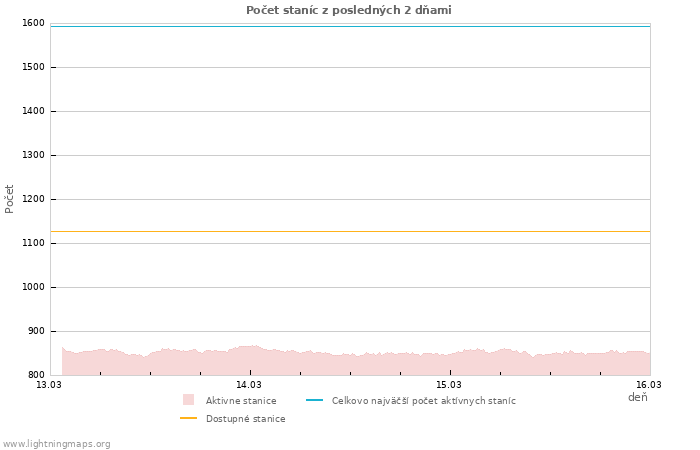The image size is (700, 450).
Task: Click the 1400 y-axis tick label
Action: 33,111
